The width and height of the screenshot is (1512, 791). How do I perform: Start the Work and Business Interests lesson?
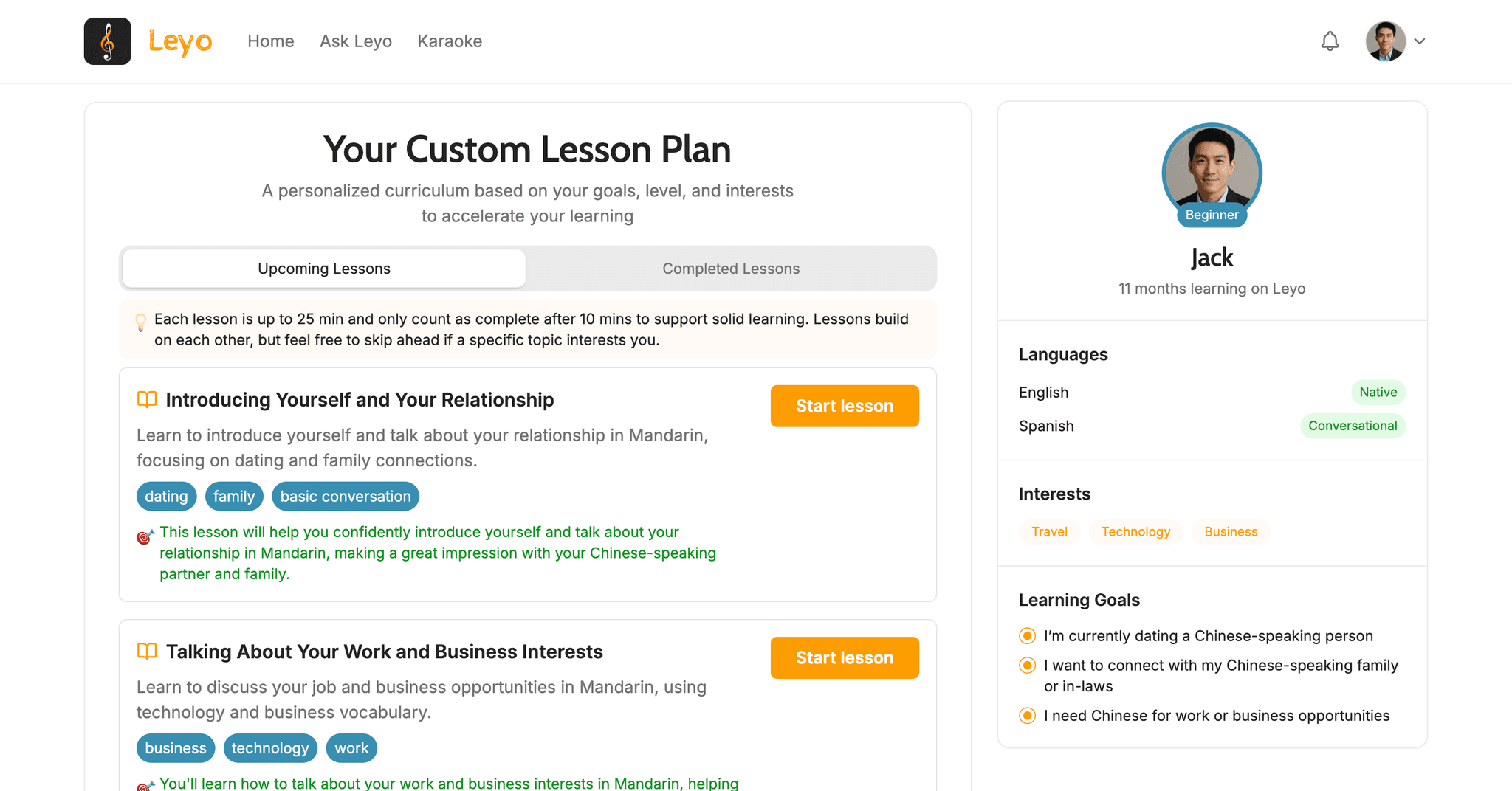click(844, 657)
